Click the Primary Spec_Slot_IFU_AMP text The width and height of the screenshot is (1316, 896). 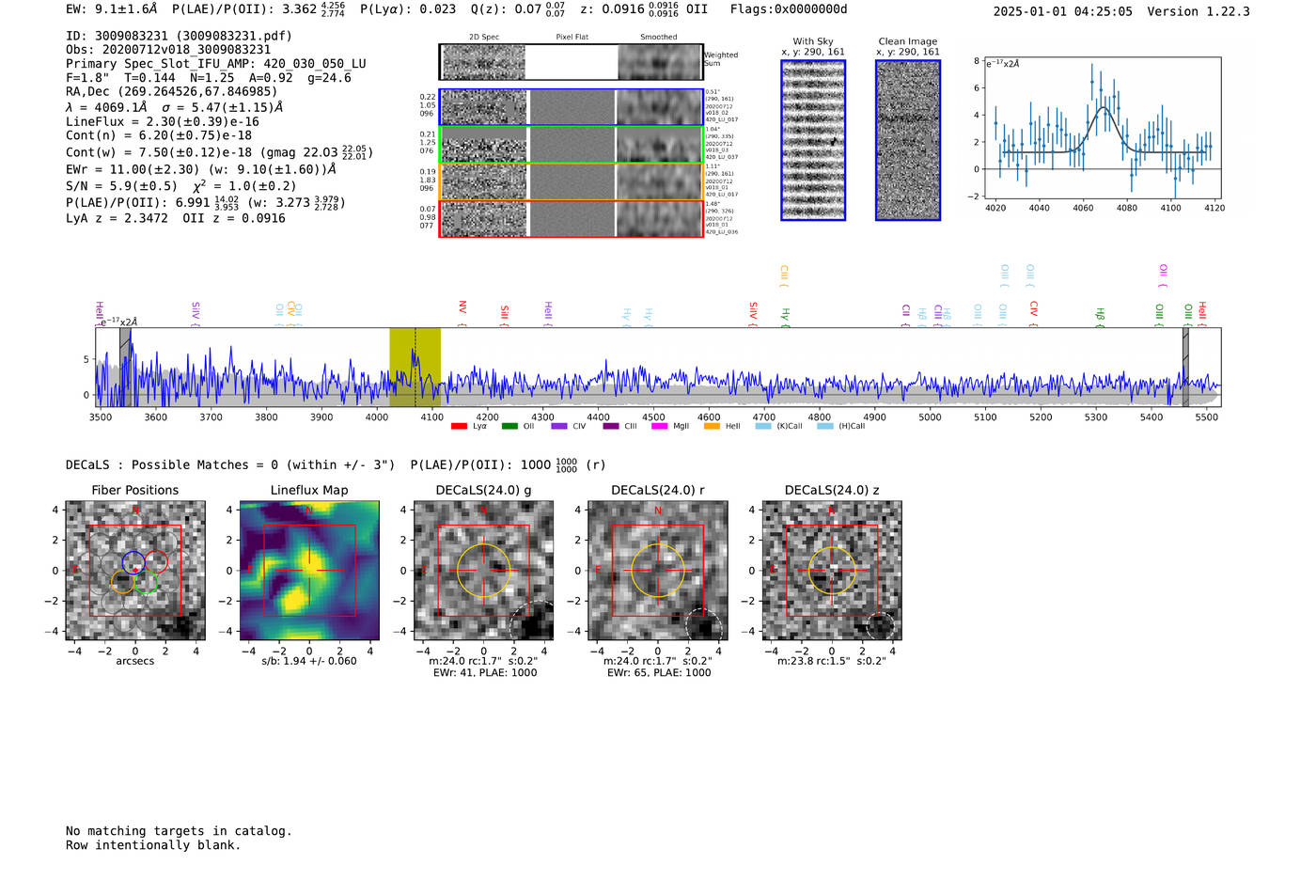(216, 64)
